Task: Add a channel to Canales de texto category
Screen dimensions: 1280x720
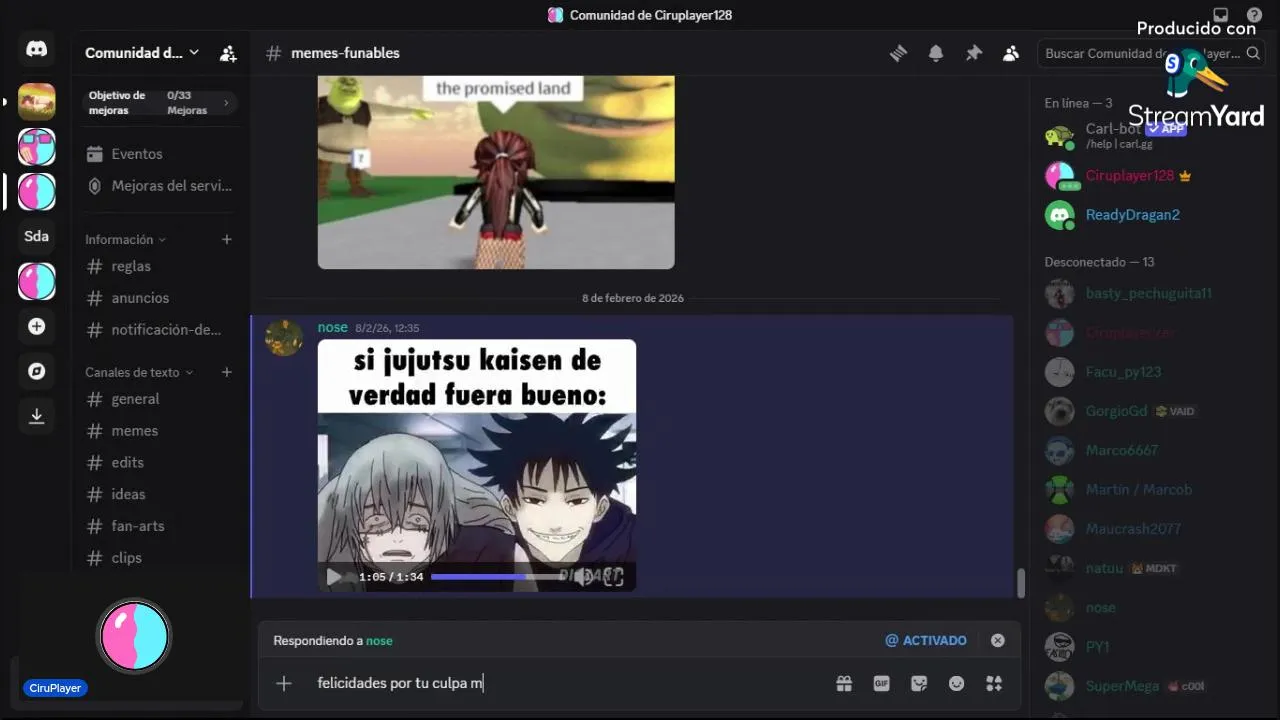Action: pos(227,372)
